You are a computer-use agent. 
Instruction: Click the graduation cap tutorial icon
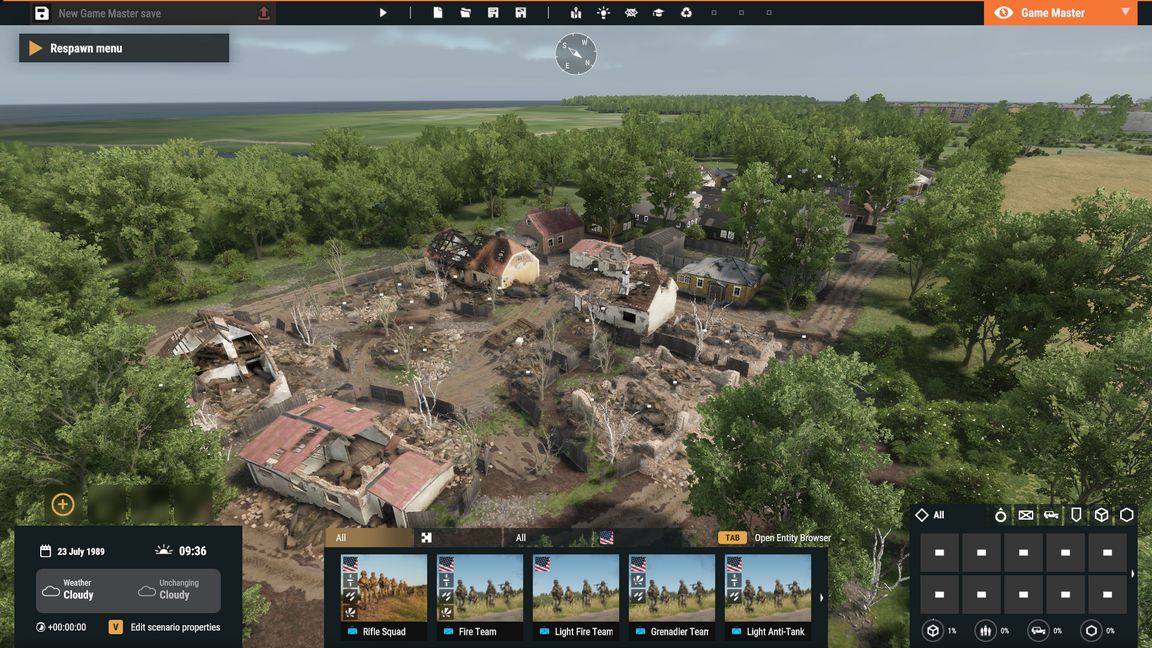tap(658, 13)
